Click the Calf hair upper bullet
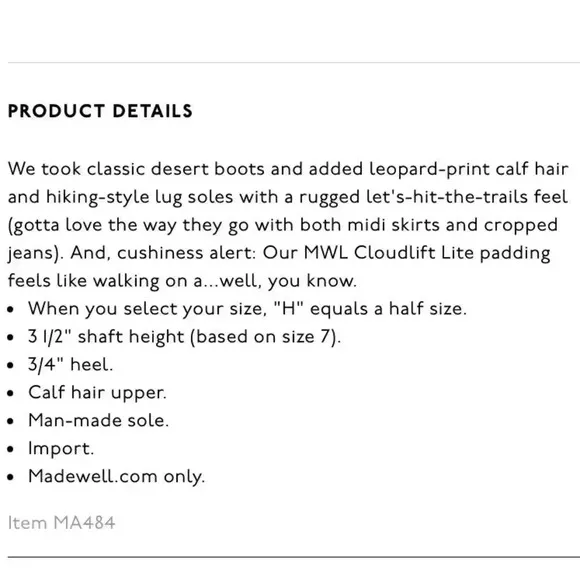This screenshot has width=580, height=580. [97, 393]
